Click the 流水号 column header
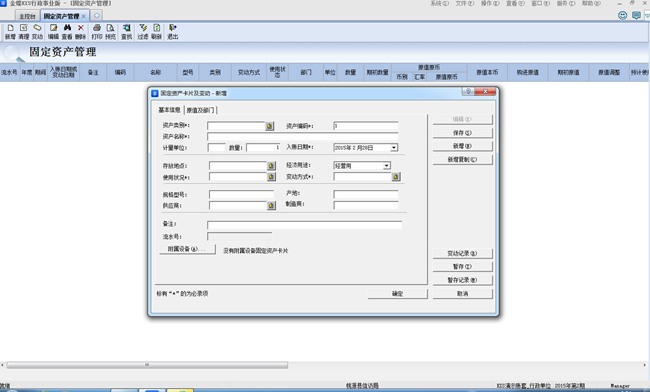Image resolution: width=650 pixels, height=392 pixels. (x=9, y=72)
